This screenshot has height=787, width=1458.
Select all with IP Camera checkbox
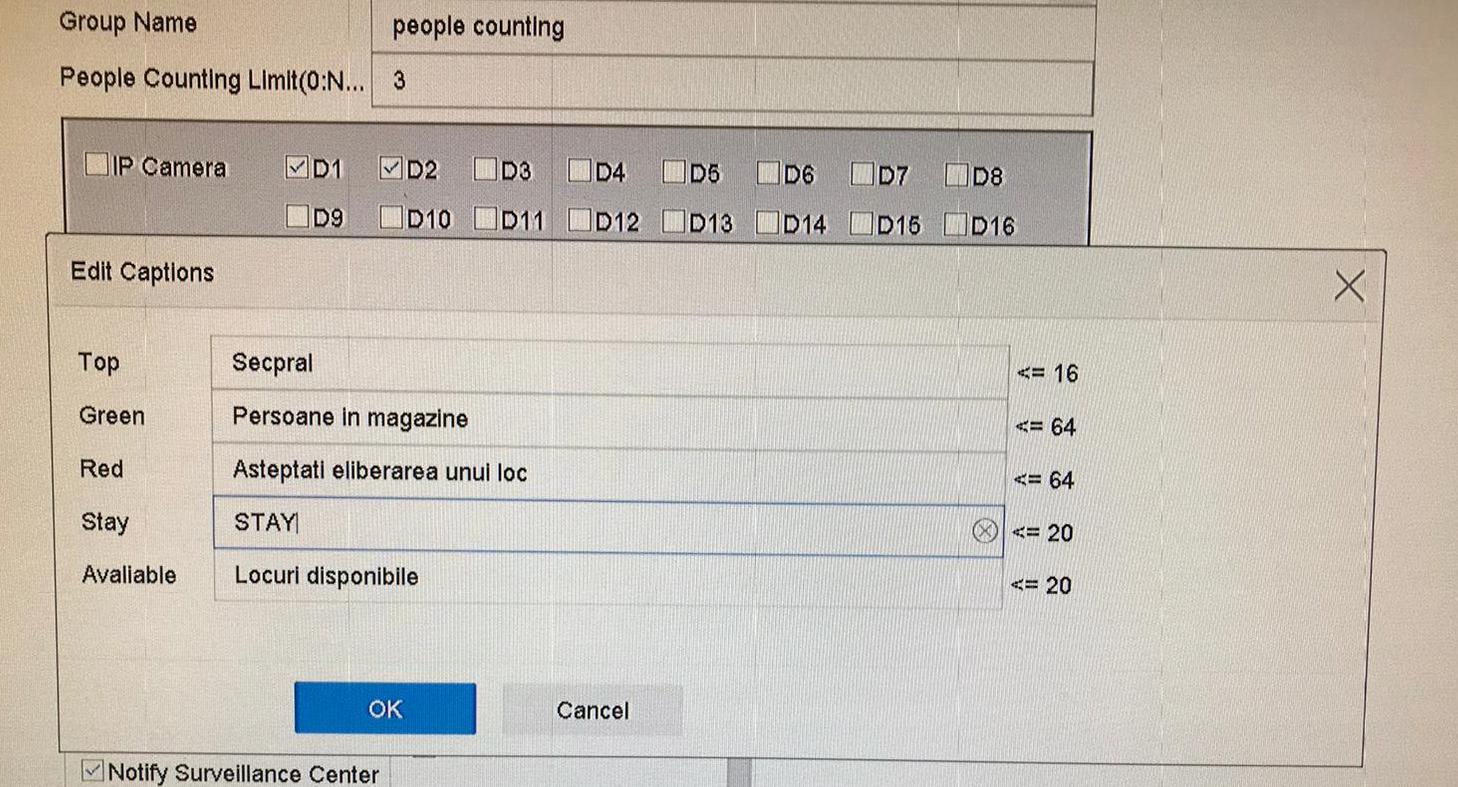(x=97, y=165)
